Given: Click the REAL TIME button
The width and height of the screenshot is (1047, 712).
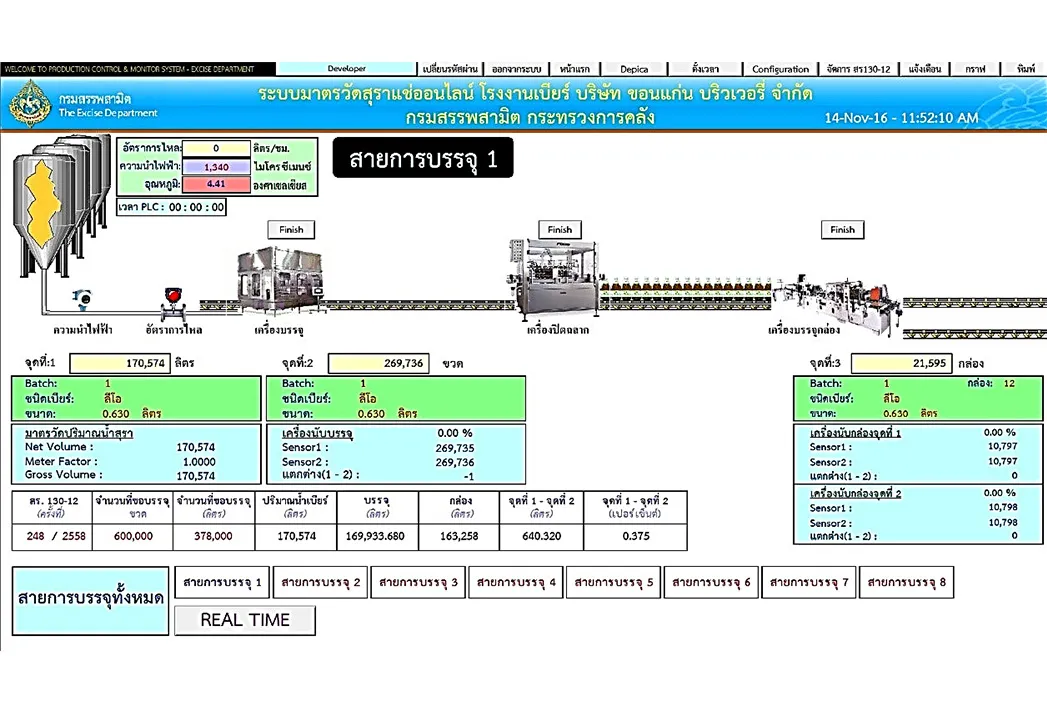Looking at the screenshot, I should 245,620.
